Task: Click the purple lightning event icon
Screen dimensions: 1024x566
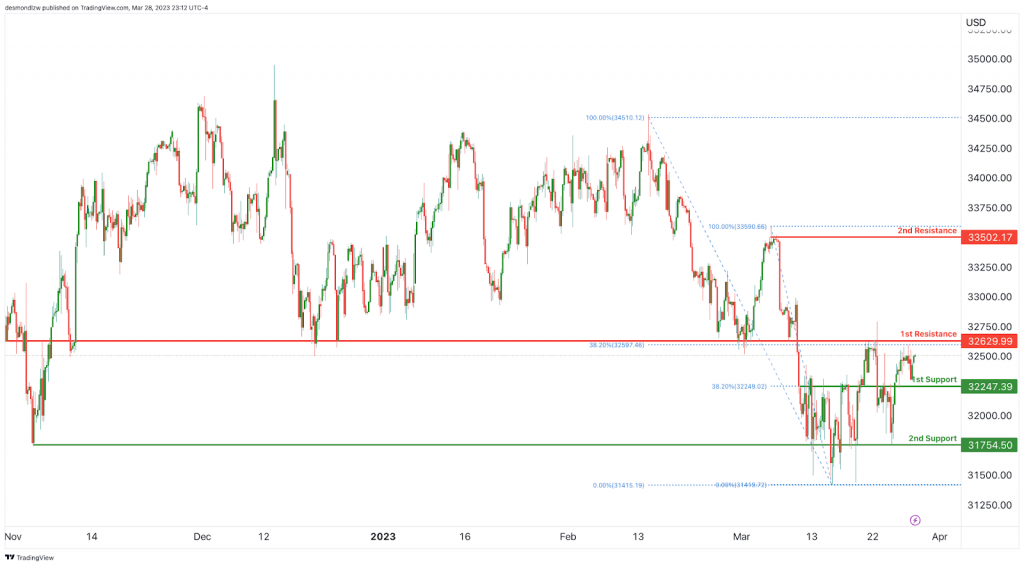Action: (915, 520)
